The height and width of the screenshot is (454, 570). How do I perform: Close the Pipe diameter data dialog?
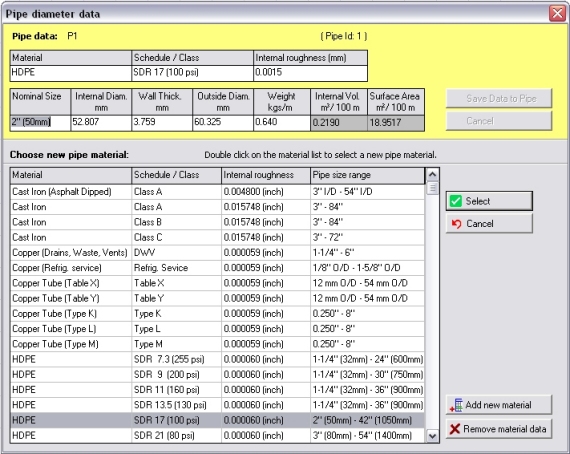point(557,13)
